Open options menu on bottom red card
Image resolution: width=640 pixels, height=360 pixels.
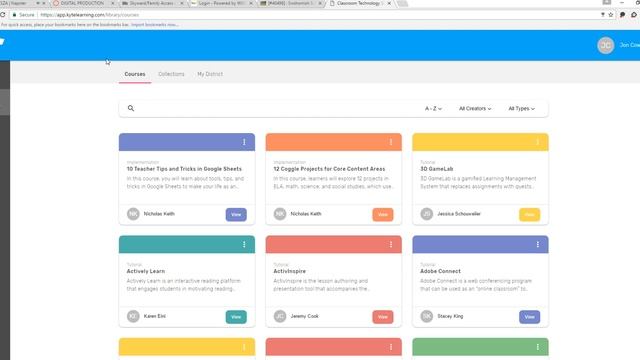point(391,347)
